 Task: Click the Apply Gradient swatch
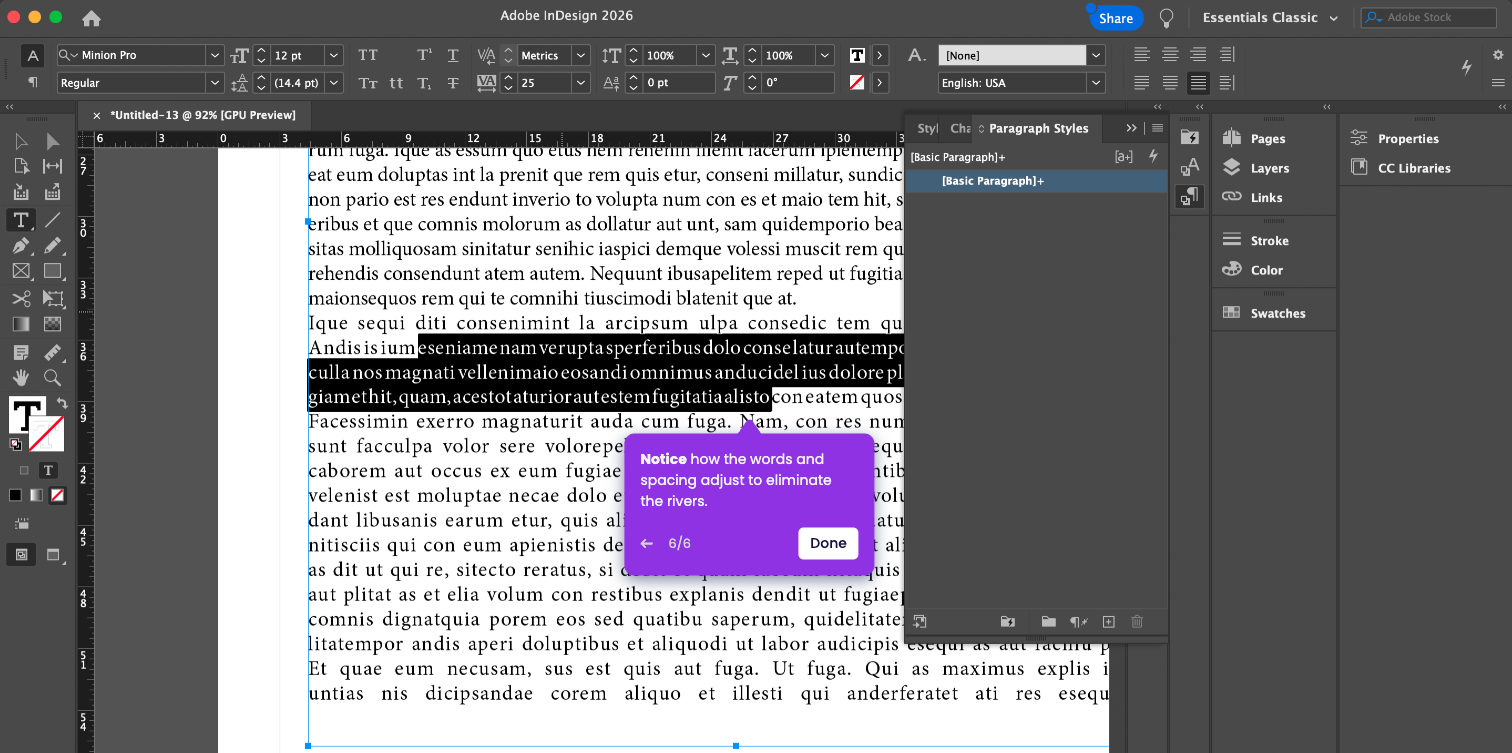point(36,495)
